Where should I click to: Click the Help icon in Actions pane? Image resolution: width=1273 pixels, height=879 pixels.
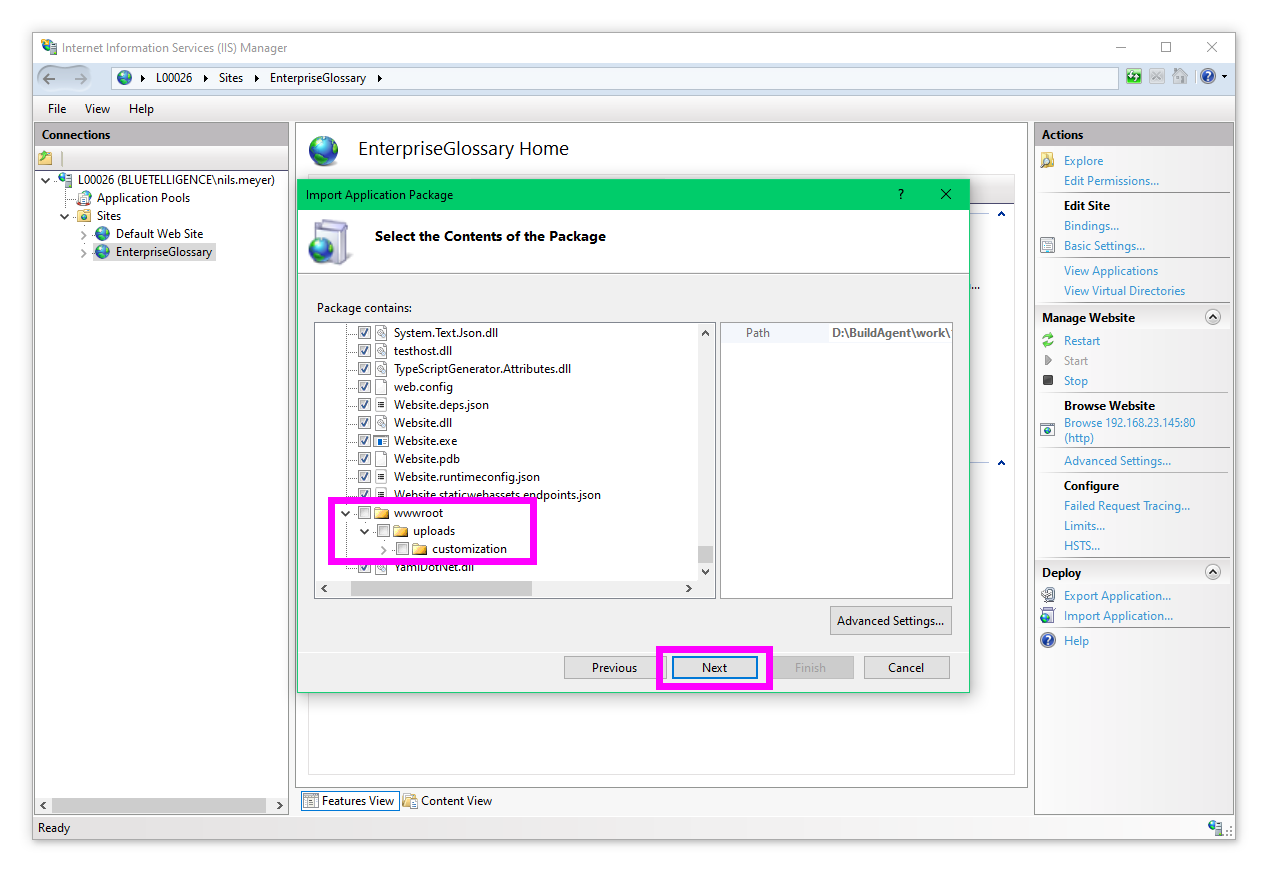coord(1048,641)
